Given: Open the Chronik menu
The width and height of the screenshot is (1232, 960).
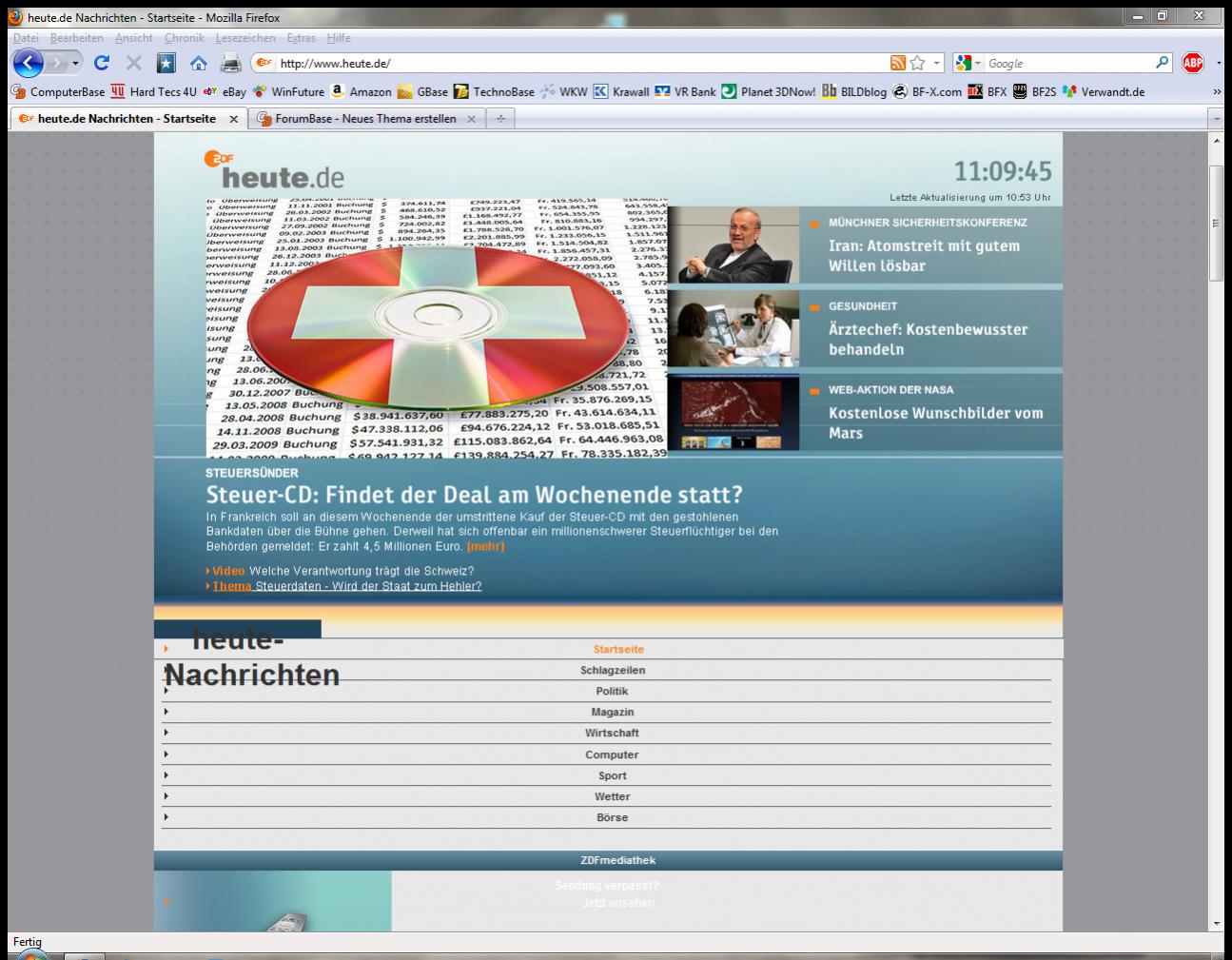Looking at the screenshot, I should pos(185,38).
